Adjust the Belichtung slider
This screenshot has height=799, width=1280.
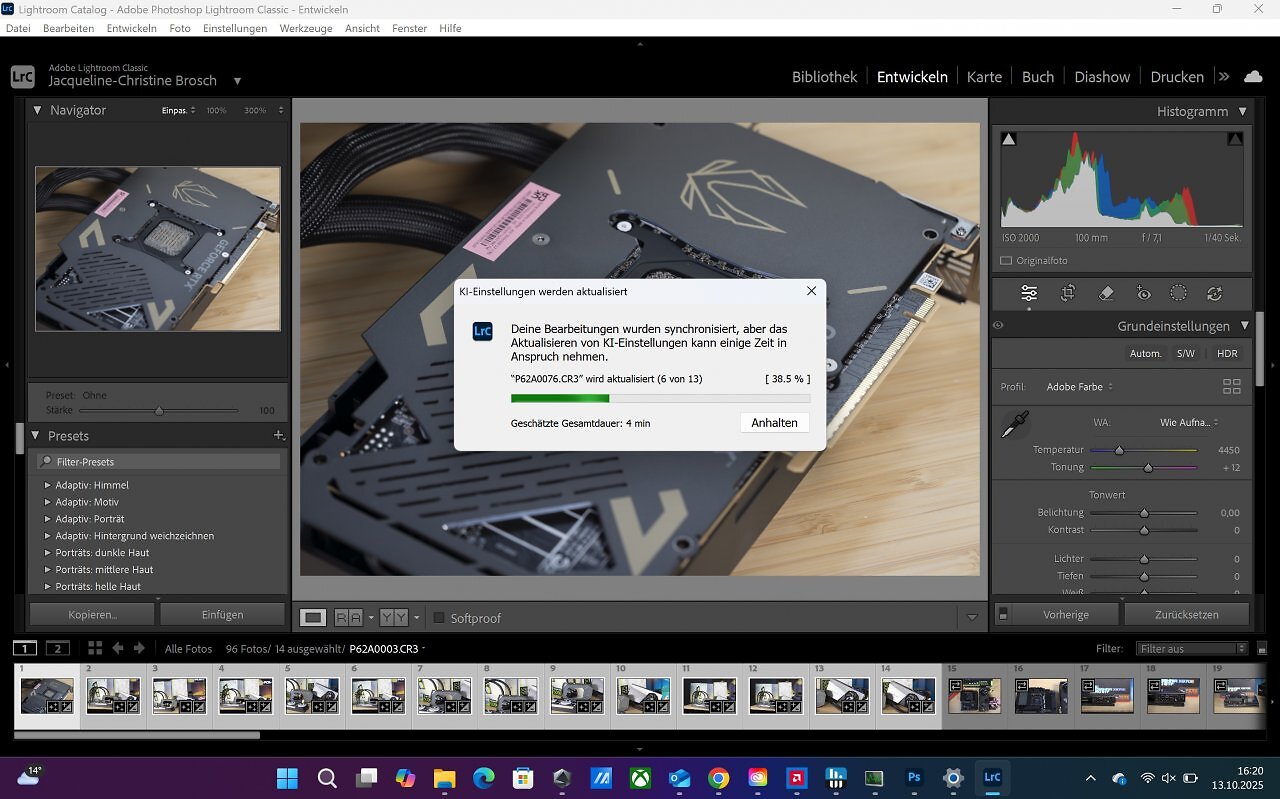click(1143, 513)
